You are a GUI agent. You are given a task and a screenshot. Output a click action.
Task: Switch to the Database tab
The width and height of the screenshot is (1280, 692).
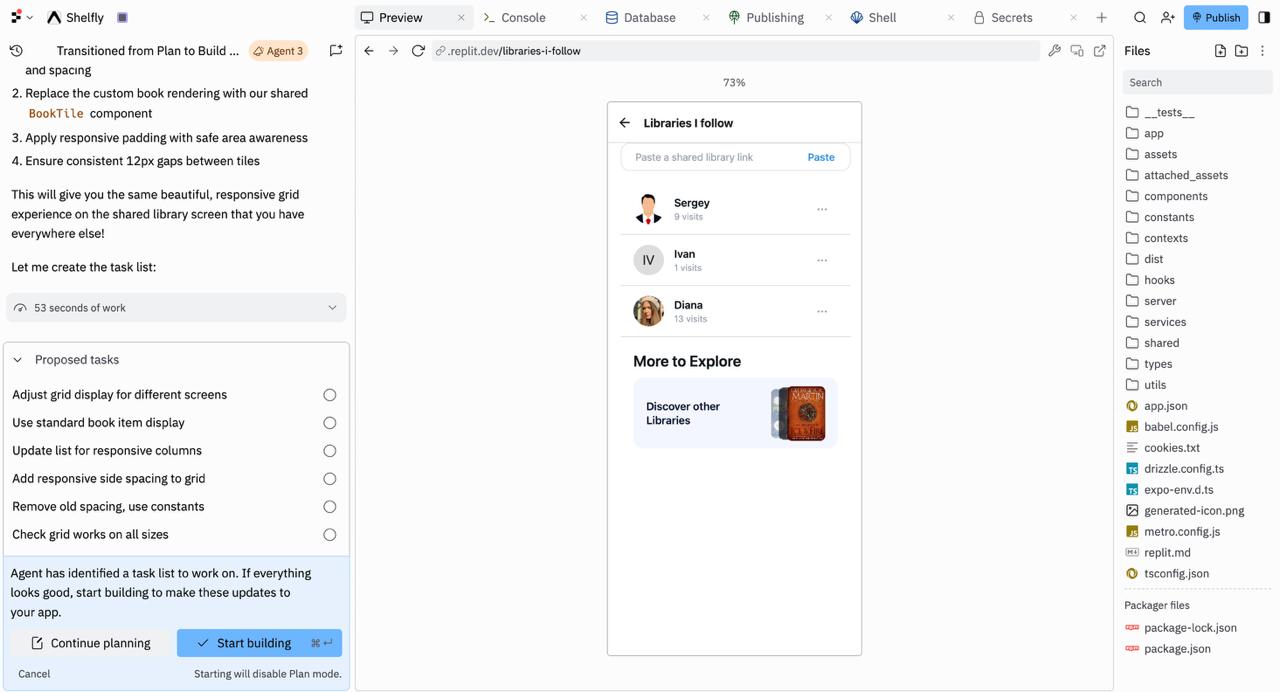click(649, 17)
